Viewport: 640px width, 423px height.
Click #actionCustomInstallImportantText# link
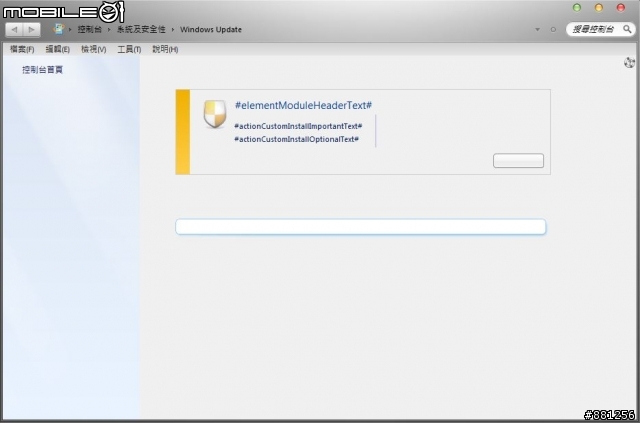pos(298,126)
